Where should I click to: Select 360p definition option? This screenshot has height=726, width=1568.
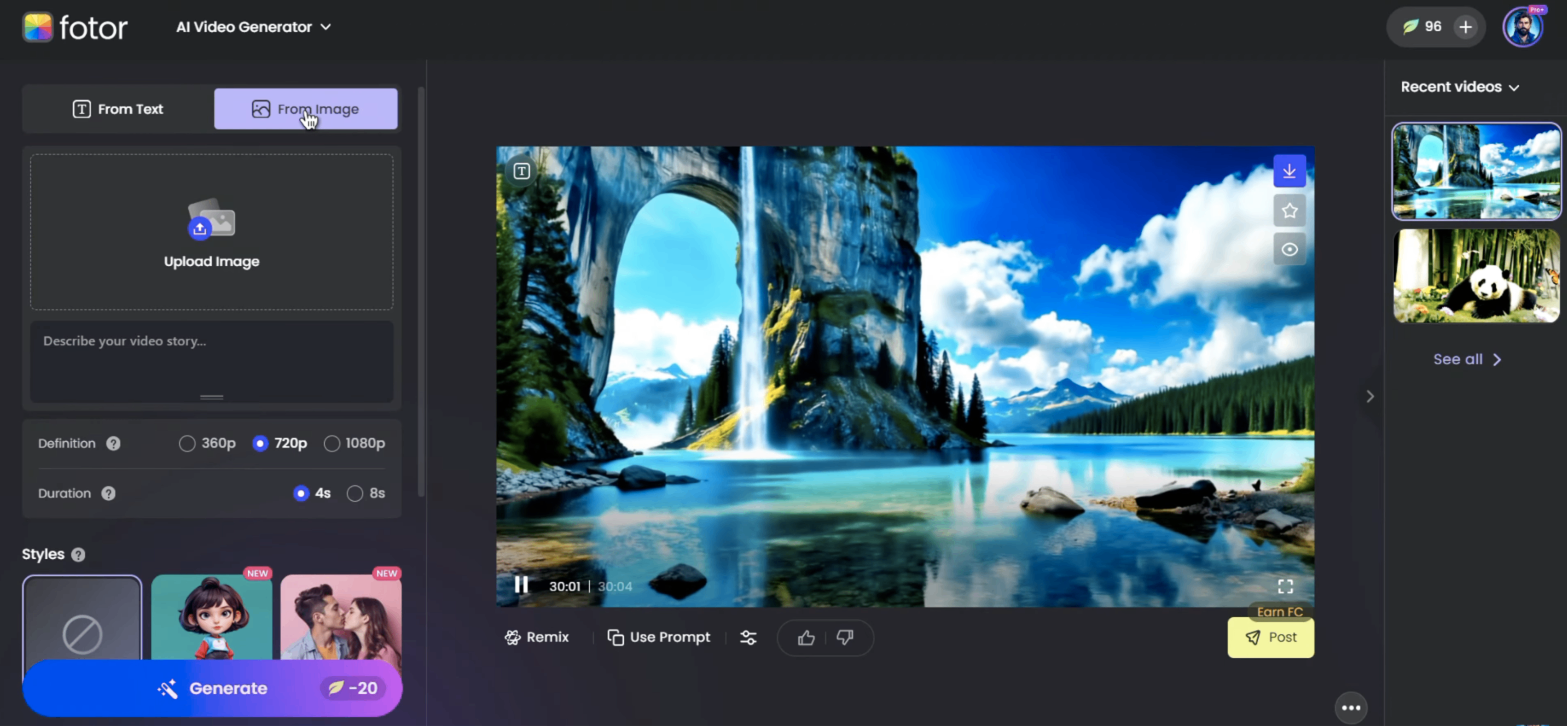pyautogui.click(x=187, y=444)
